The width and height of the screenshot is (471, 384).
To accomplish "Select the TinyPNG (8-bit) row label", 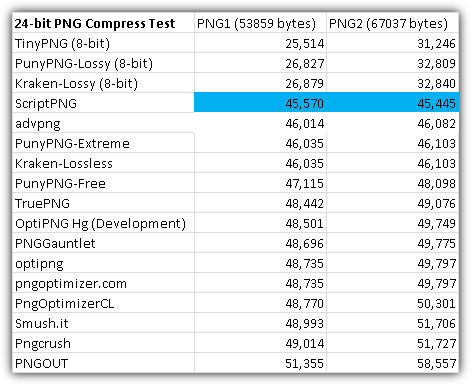I will pyautogui.click(x=103, y=43).
